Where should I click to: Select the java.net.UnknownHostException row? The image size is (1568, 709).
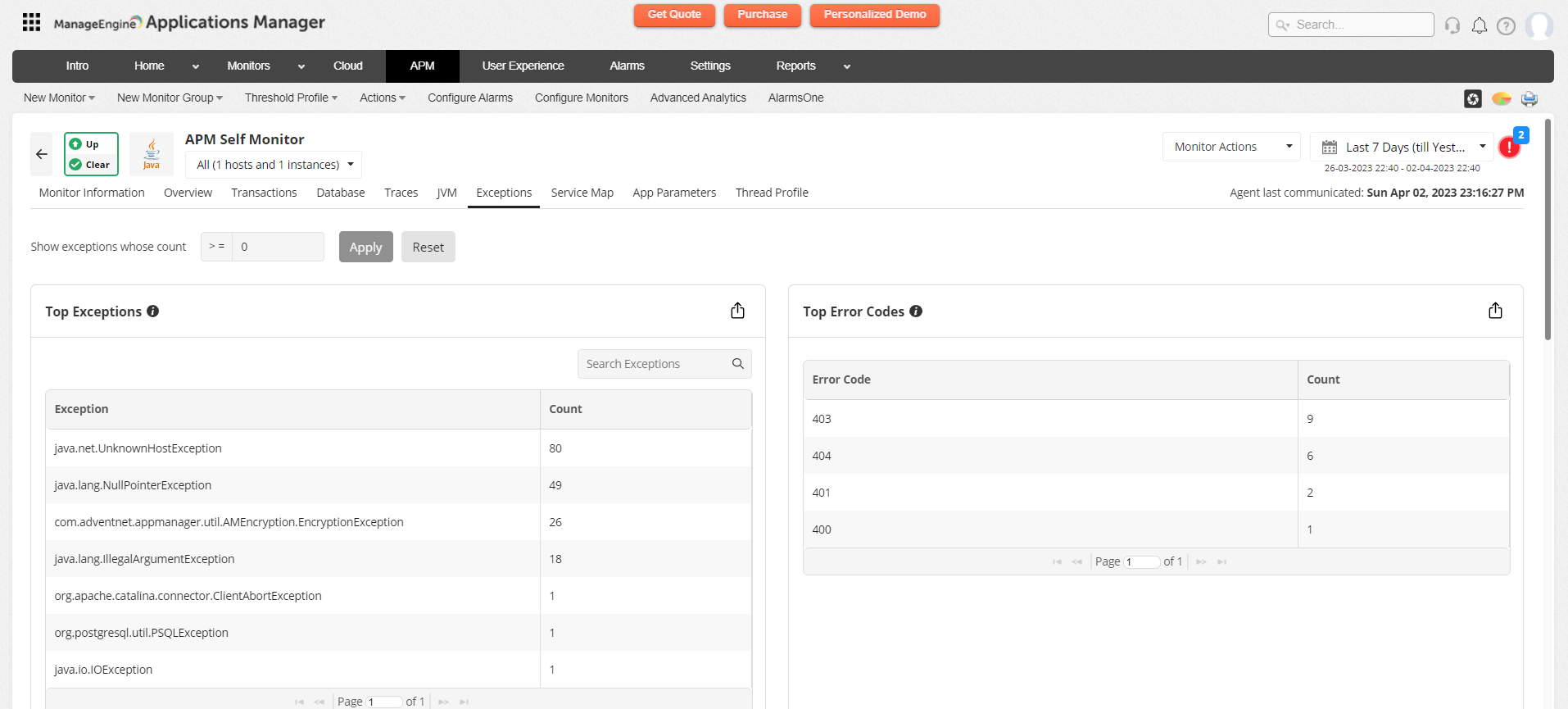[x=398, y=448]
